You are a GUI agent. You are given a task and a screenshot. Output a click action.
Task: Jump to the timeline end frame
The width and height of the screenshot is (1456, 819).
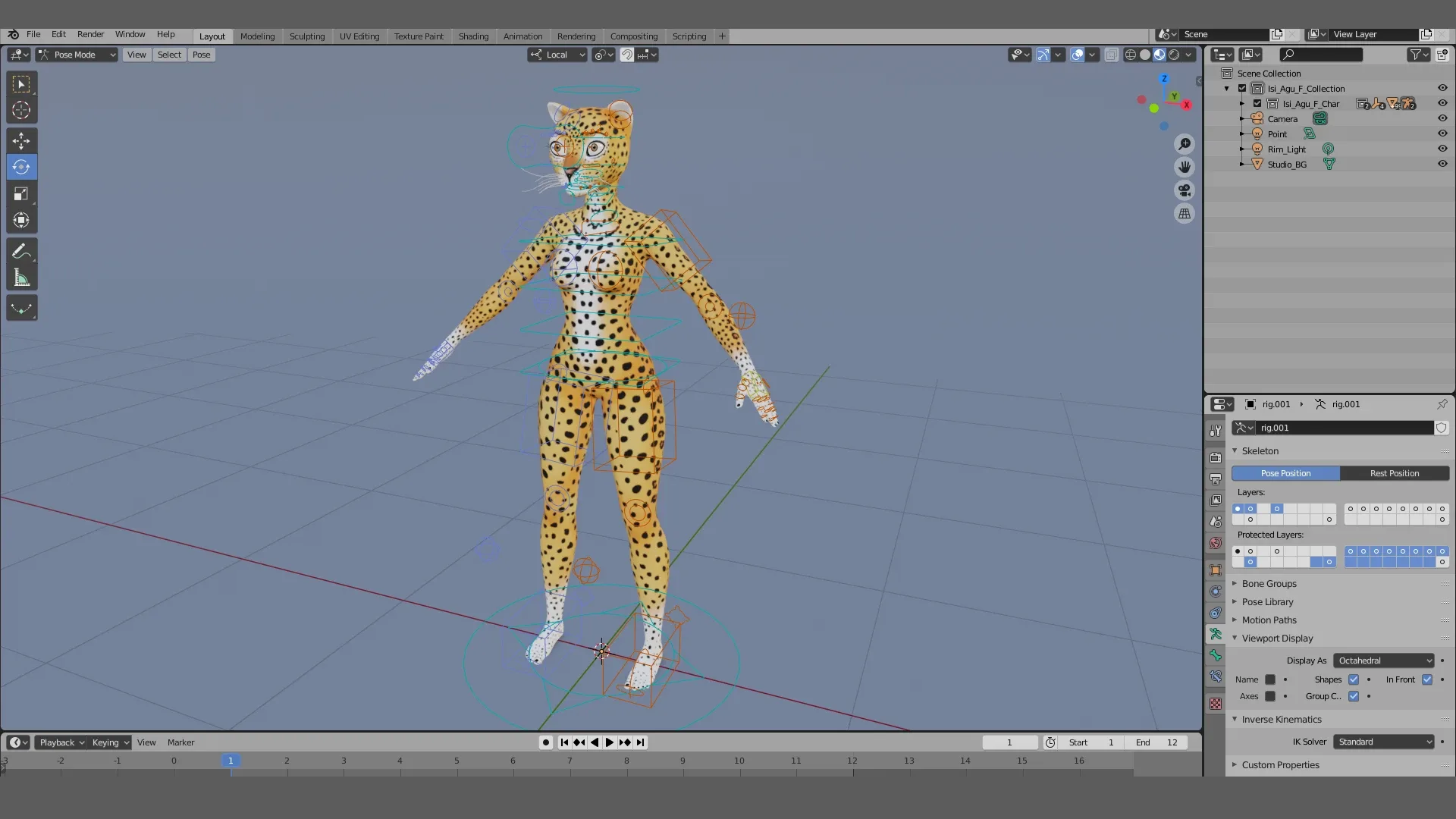pos(640,742)
